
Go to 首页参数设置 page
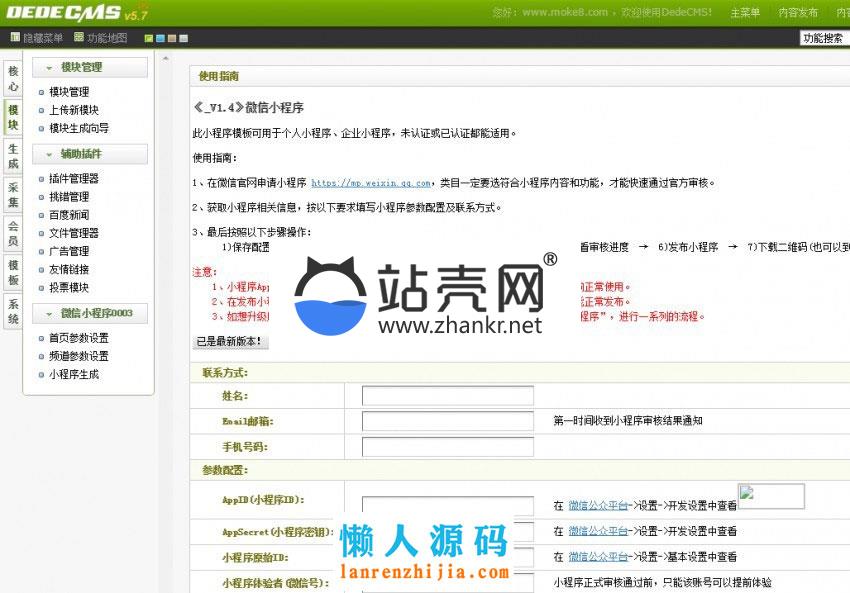79,338
